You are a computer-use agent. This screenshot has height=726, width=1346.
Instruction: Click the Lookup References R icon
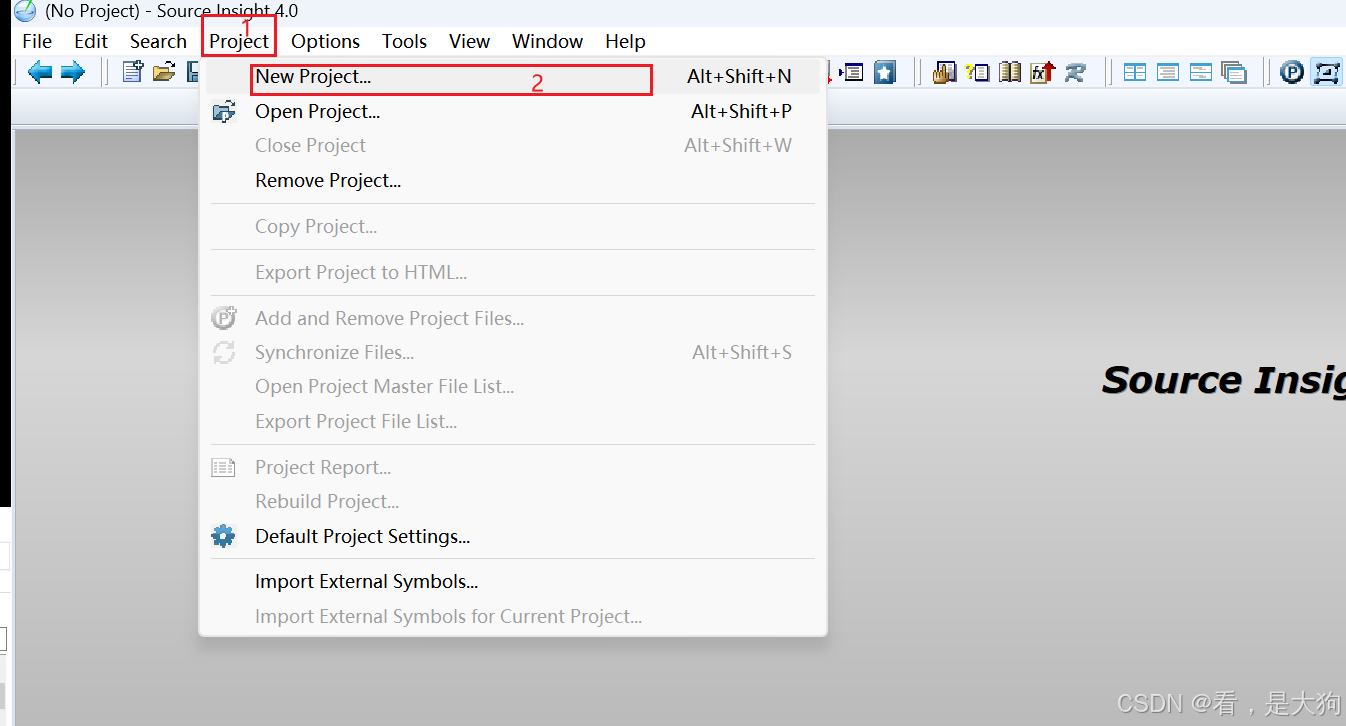coord(1075,72)
